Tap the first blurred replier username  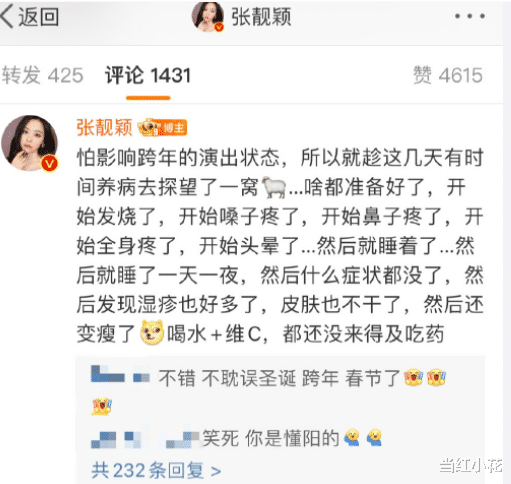(120, 375)
